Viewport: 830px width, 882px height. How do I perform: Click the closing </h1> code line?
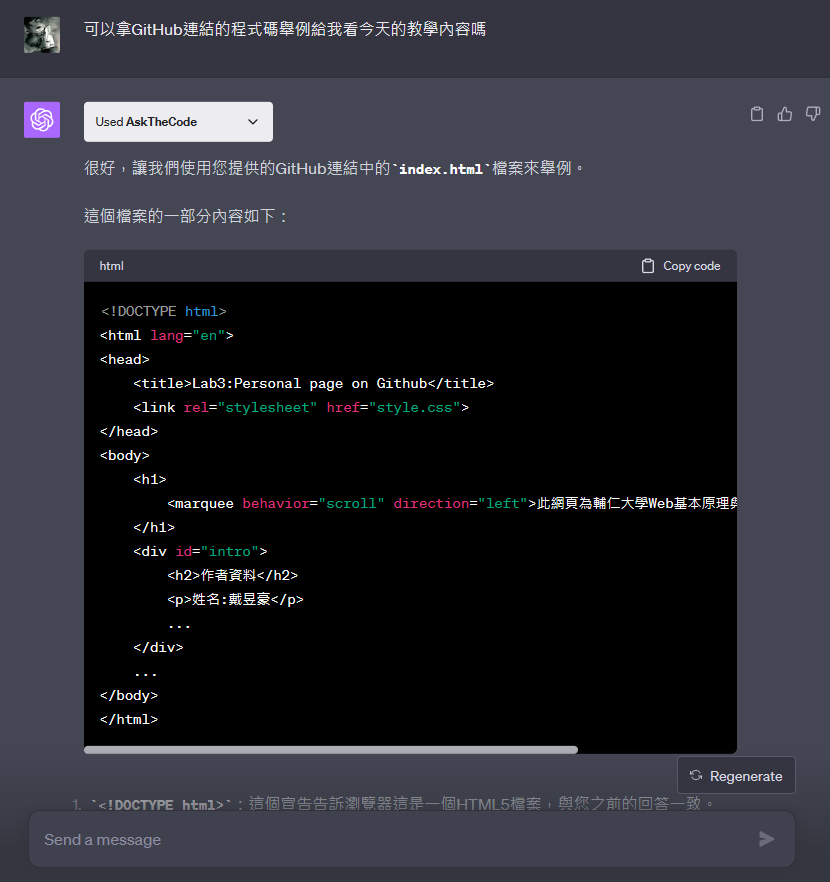155,527
